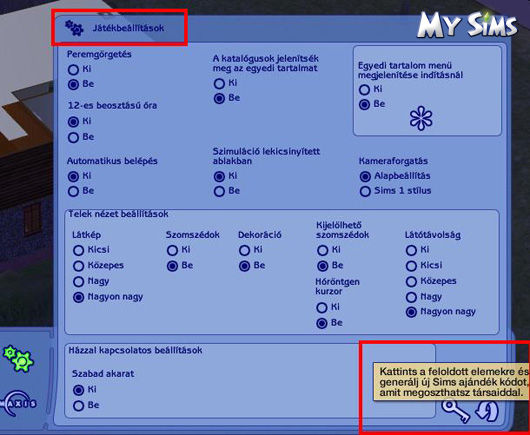Viewport: 530px width, 435px height.
Task: Turn Dekoráció to Be
Action: point(244,266)
